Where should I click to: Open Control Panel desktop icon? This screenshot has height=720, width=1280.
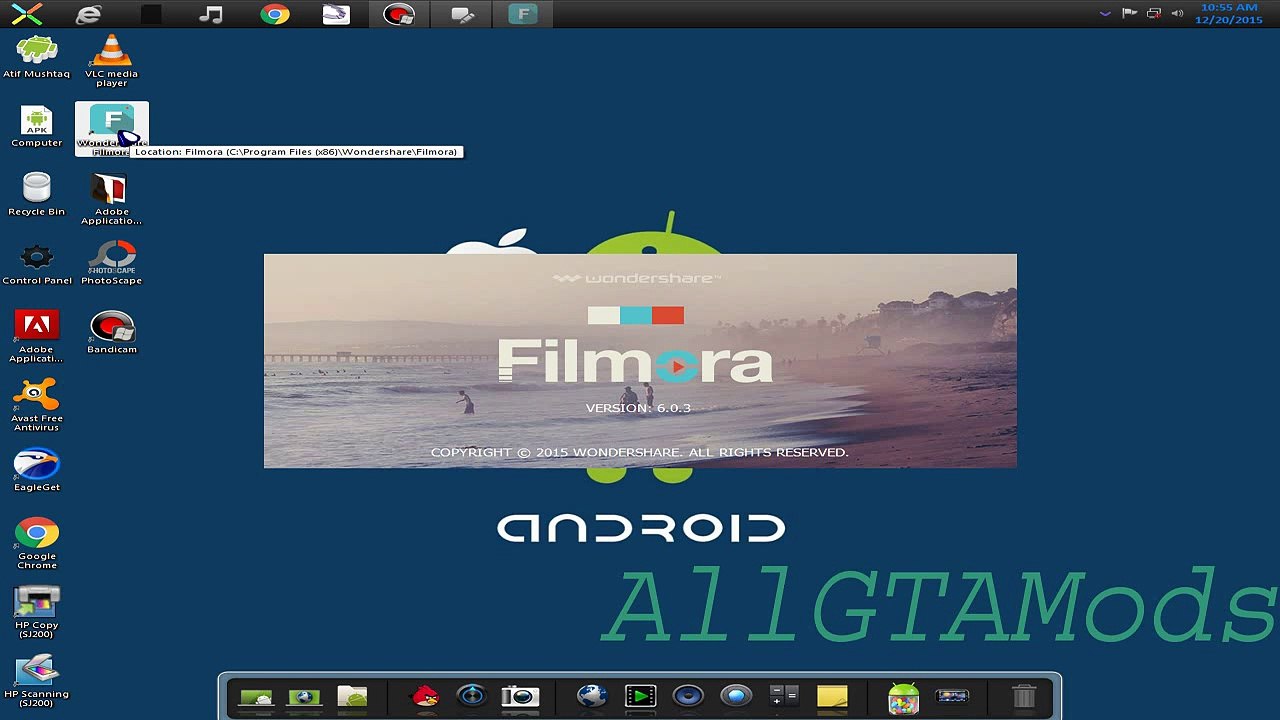37,264
